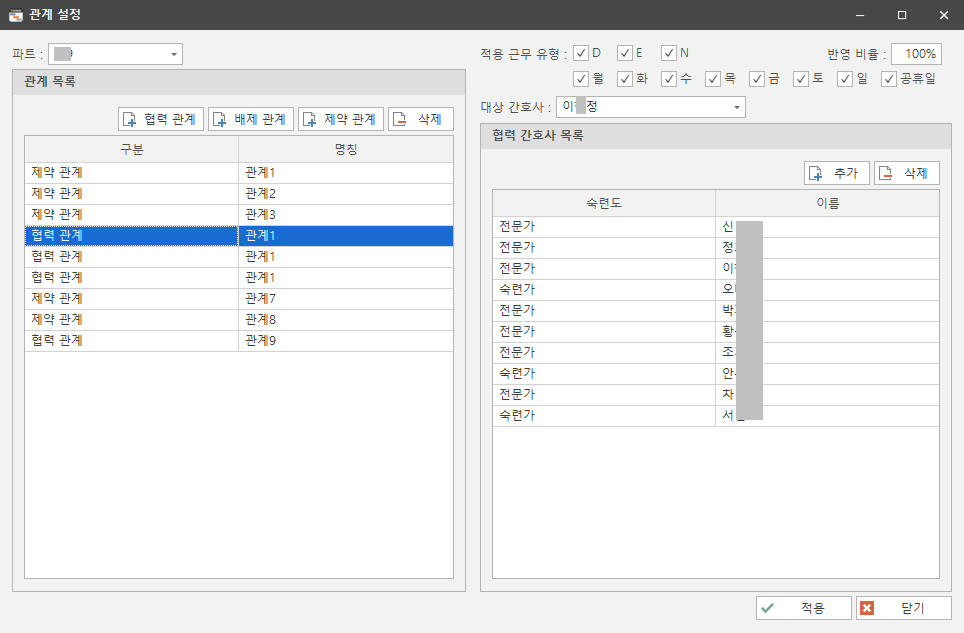Select the 관계9 name cell

coord(346,340)
